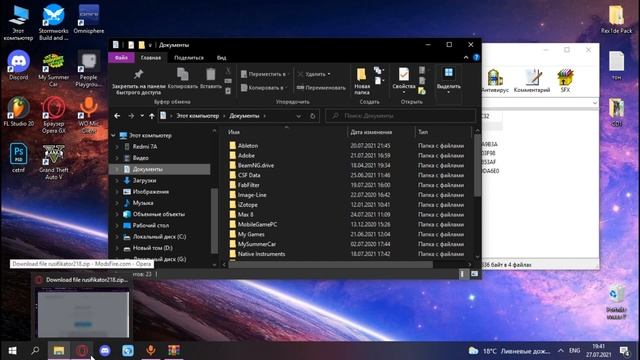Click the Выделить (Select) icon in ribbon
Screen dimensions: 640x360
tap(449, 73)
